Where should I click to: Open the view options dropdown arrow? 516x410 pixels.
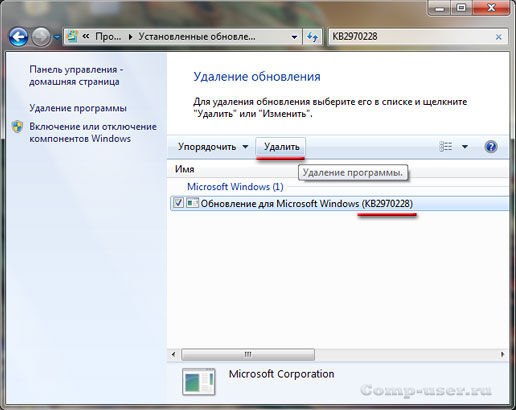tap(465, 147)
